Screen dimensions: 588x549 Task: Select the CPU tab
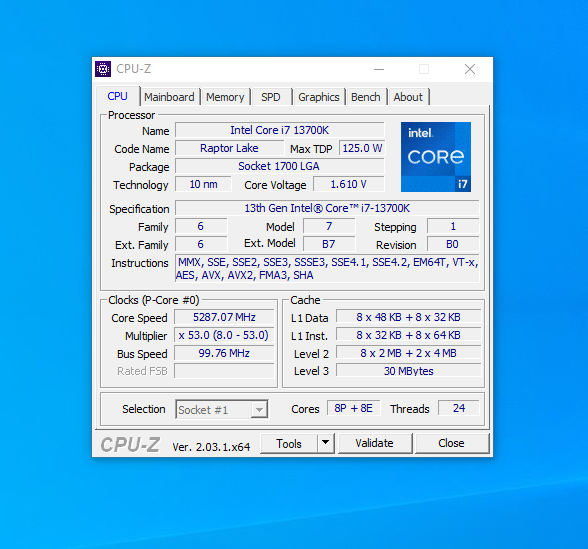pyautogui.click(x=118, y=96)
